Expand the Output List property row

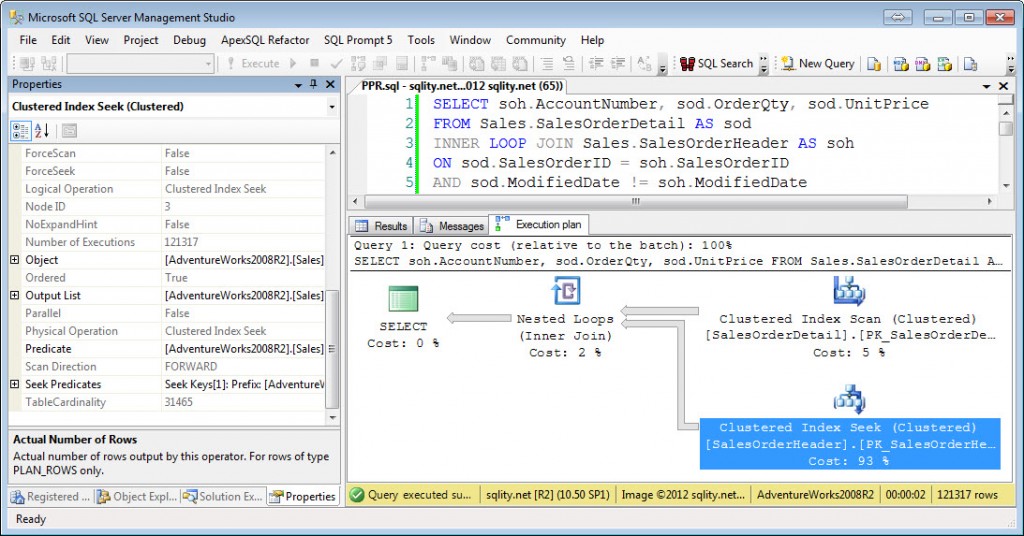15,296
